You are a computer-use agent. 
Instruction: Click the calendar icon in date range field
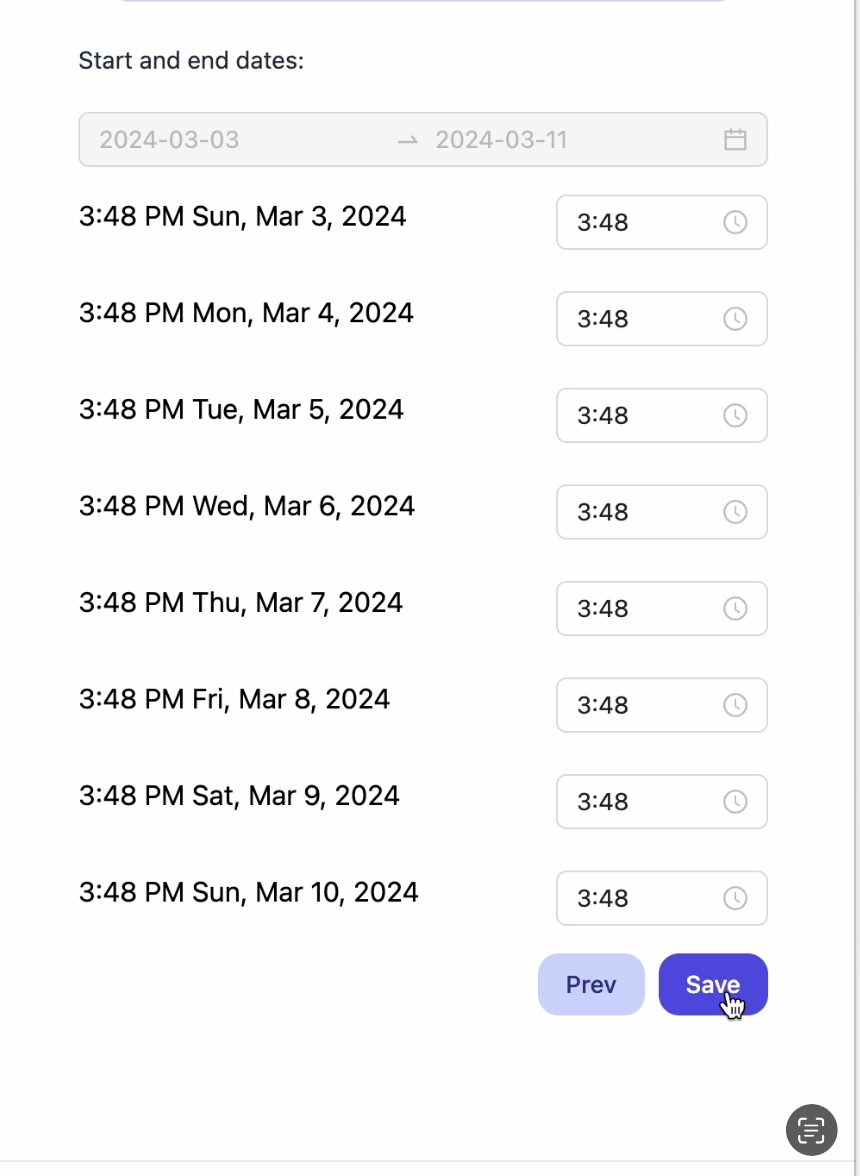tap(735, 140)
